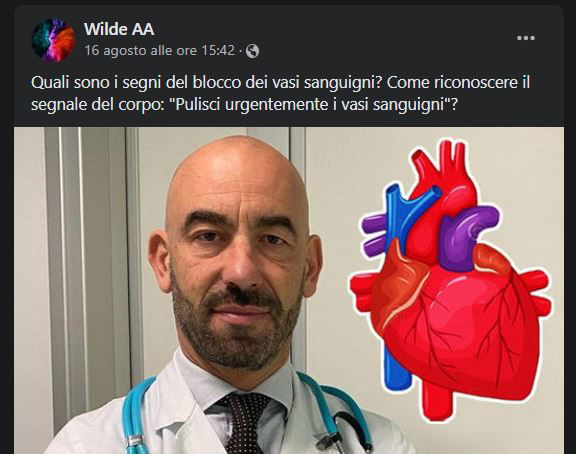Click the bottom blue vessel under the heart
The image size is (576, 454).
397,365
